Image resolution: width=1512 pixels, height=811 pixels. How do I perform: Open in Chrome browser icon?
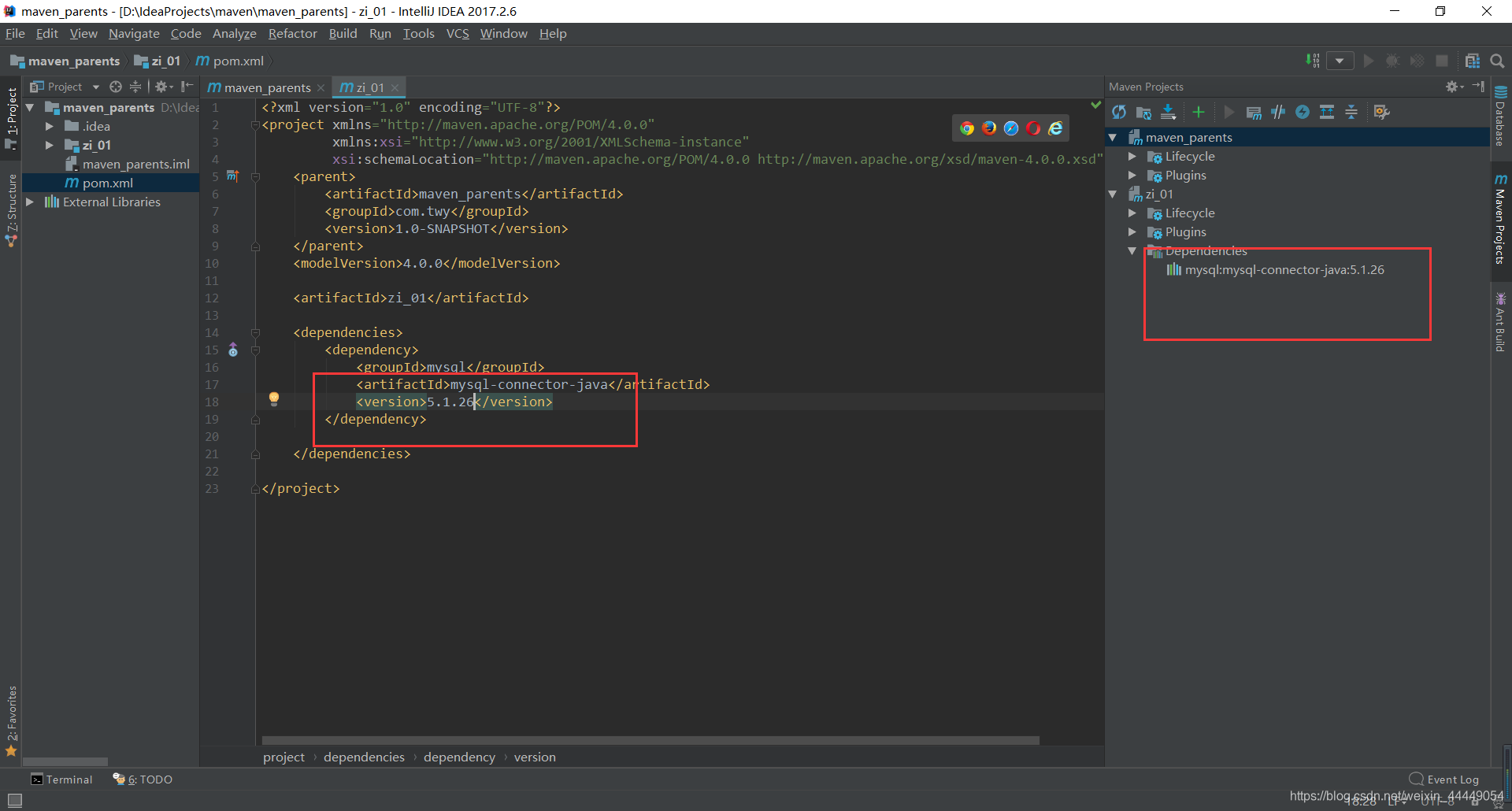(x=967, y=128)
